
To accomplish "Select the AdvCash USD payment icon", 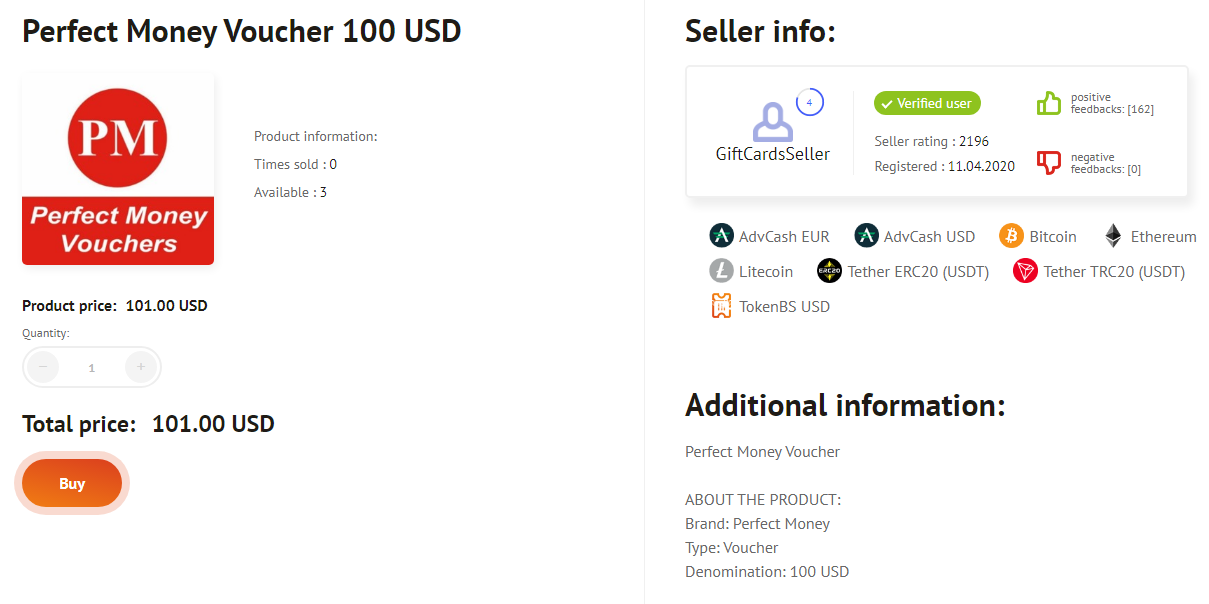I will [x=866, y=236].
